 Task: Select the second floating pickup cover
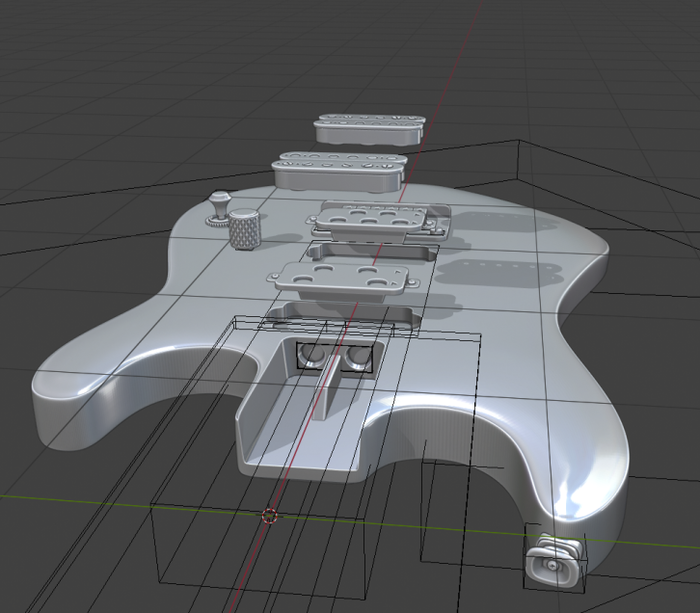(x=339, y=170)
